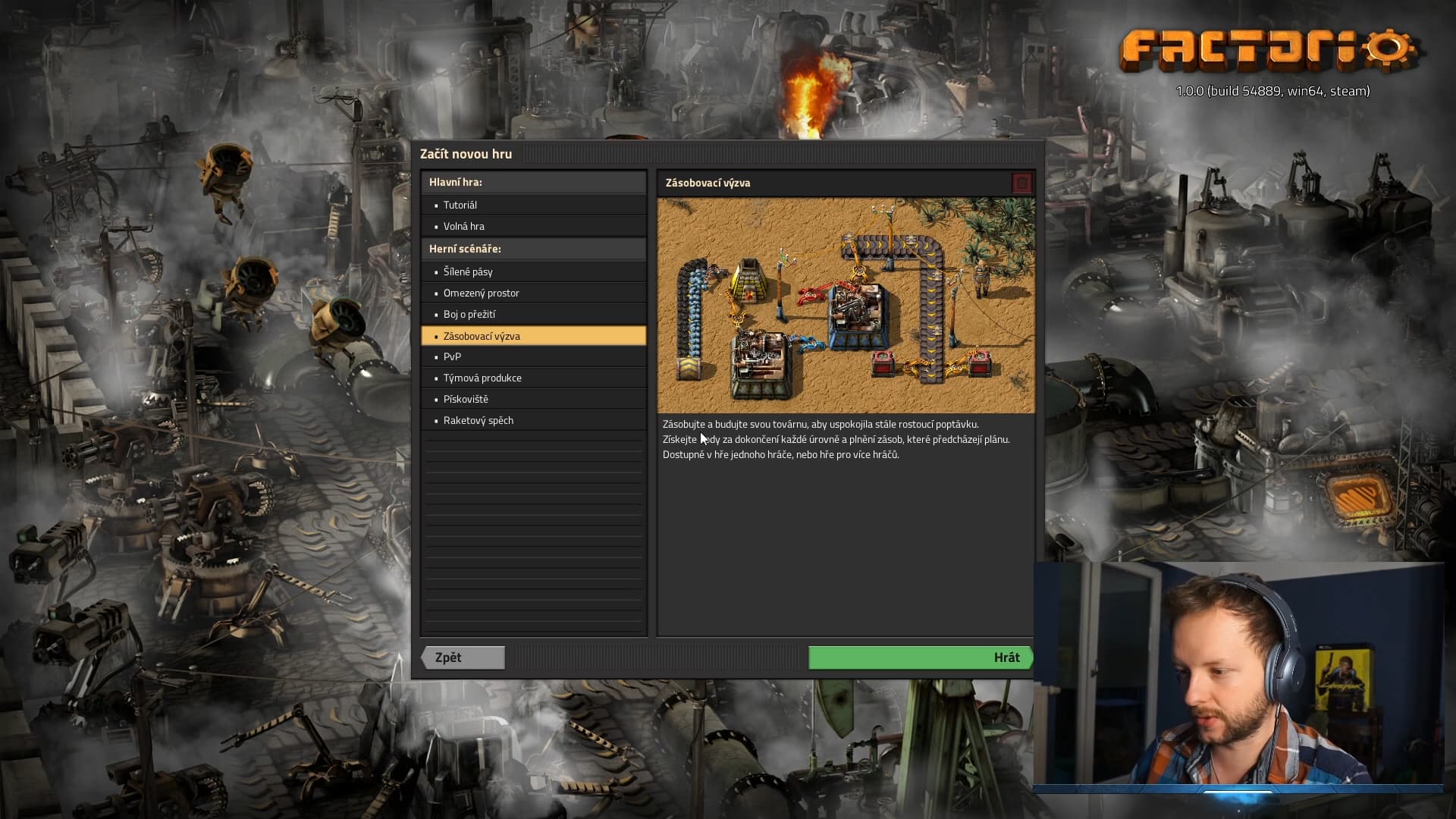Click the scenario preview image
Screen dimensions: 1456x819
(x=846, y=306)
